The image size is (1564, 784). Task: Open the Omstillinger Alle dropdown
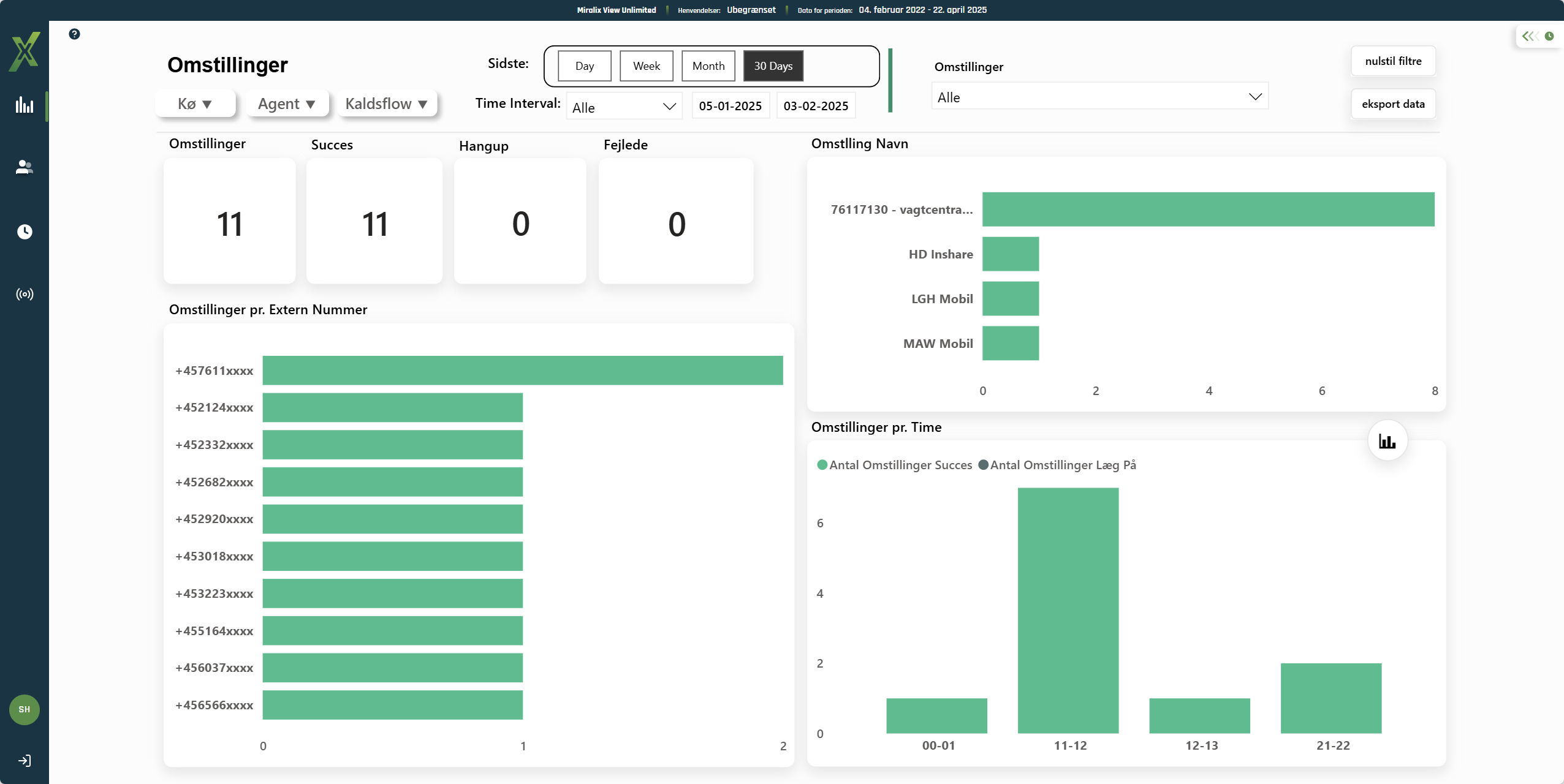coord(1099,97)
